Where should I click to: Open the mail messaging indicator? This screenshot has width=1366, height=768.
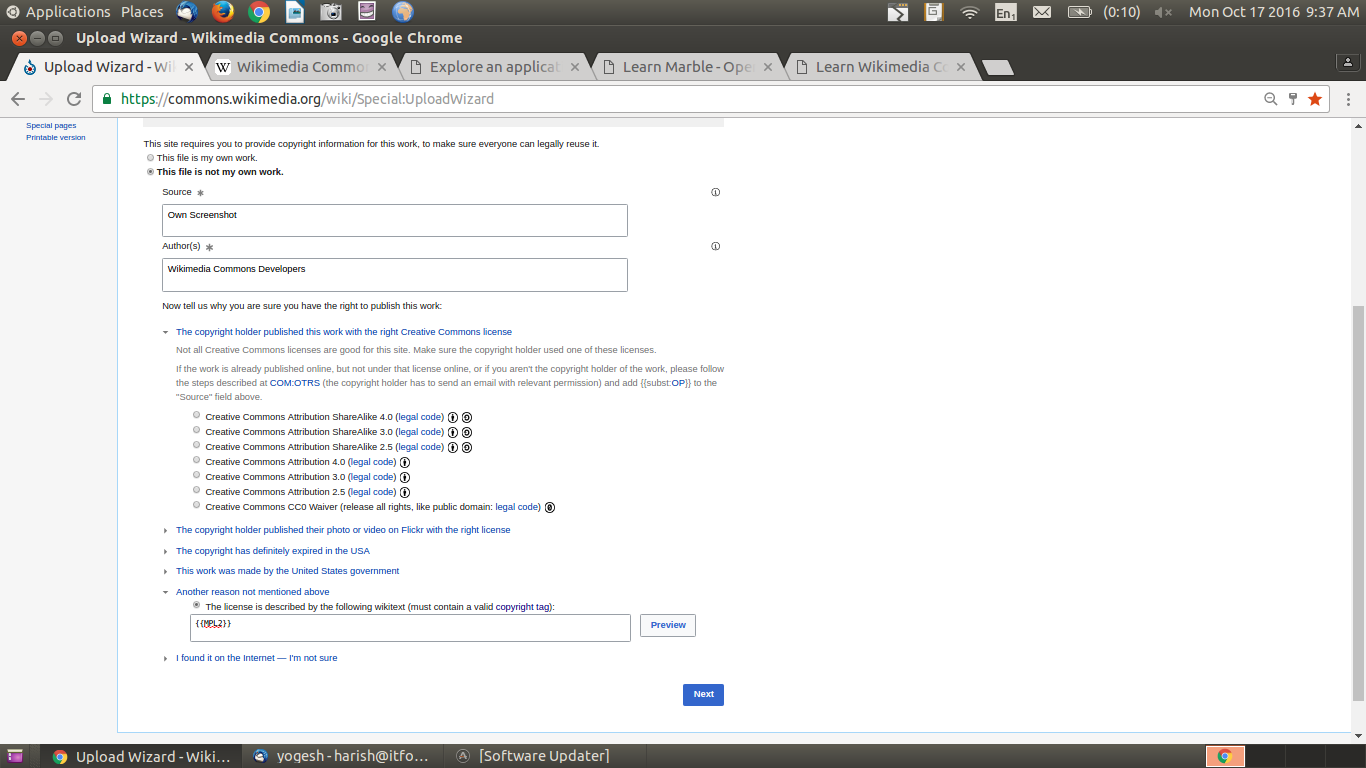point(1042,12)
